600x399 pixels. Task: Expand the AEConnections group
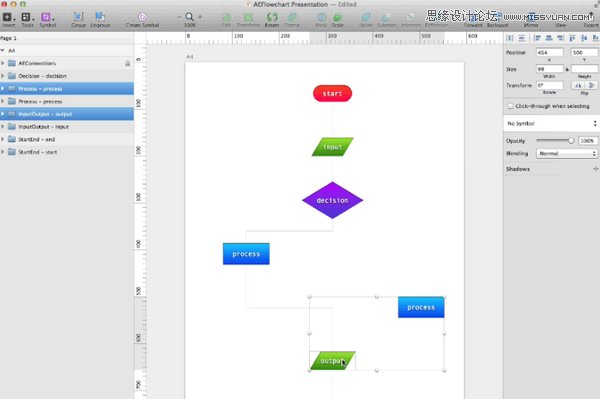(x=3, y=63)
